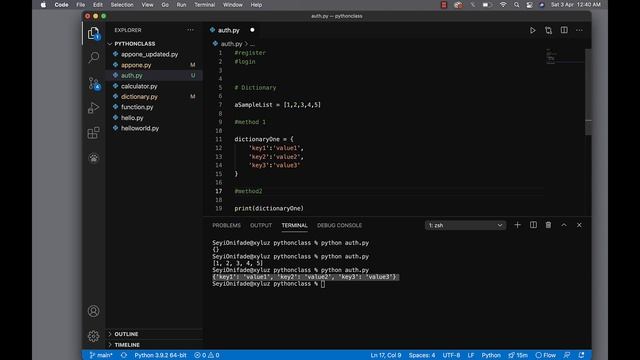
Task: Split the editor to the right
Action: pos(564,30)
